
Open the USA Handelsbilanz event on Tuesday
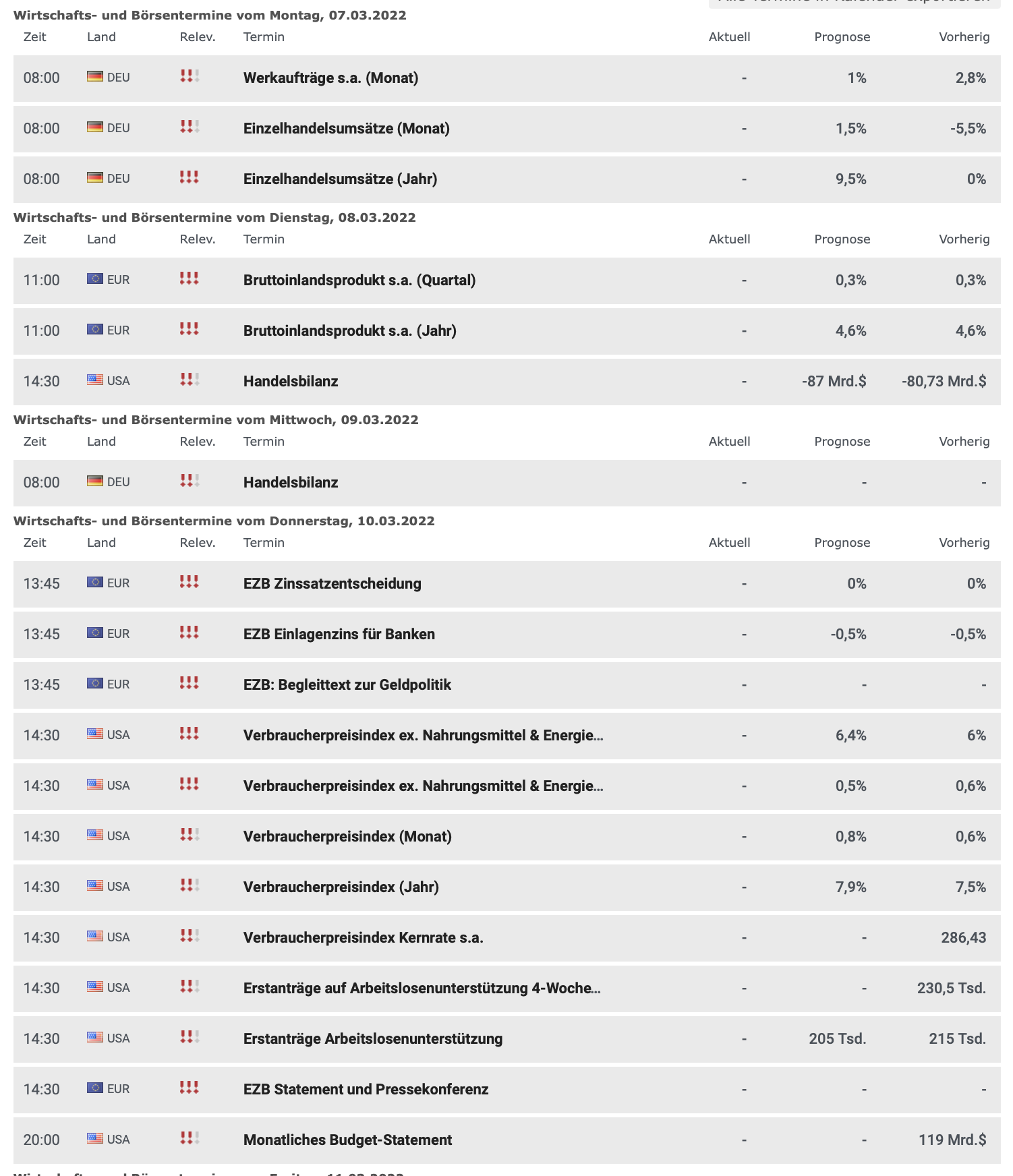291,381
